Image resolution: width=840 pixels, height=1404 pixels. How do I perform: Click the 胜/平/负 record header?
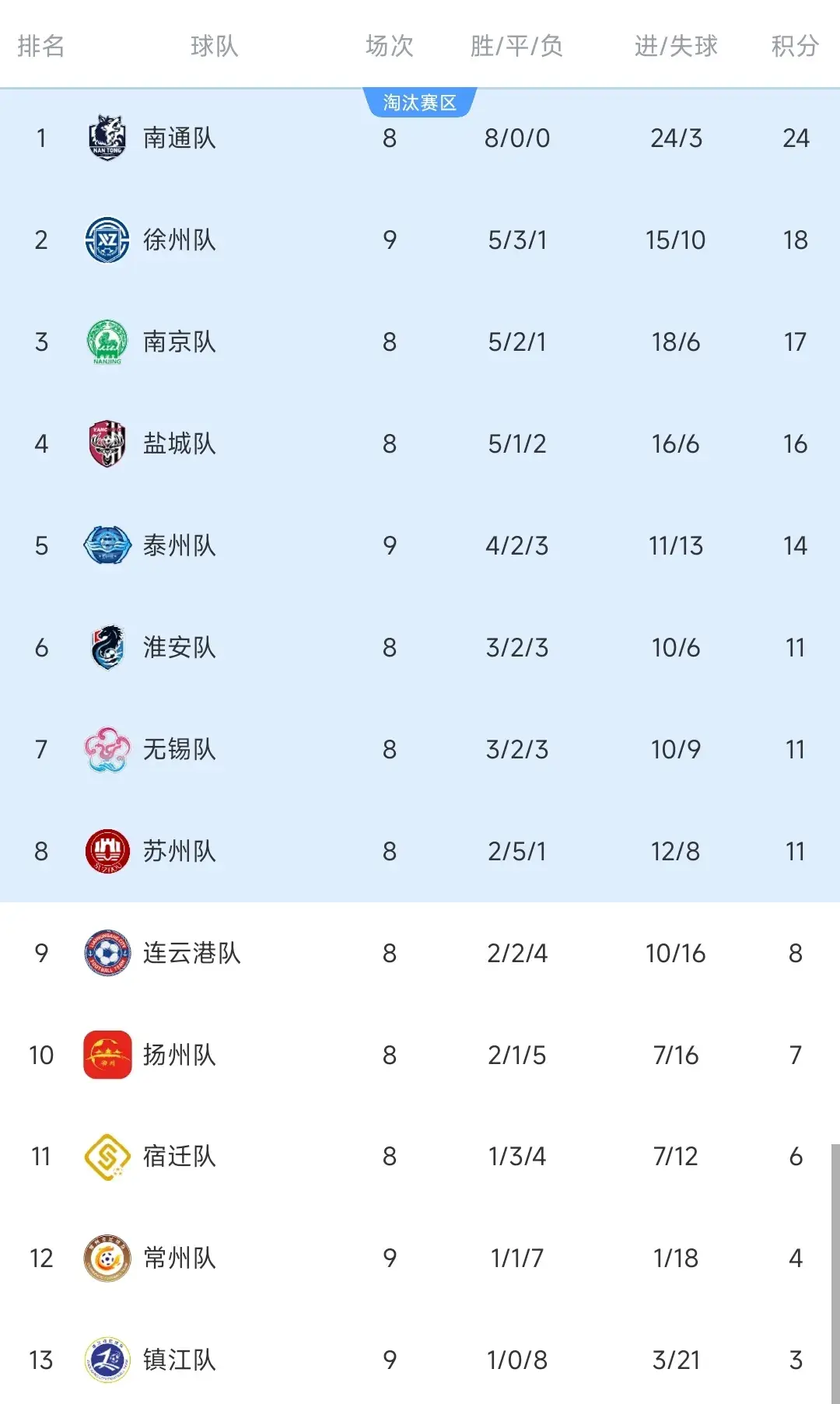(x=516, y=47)
